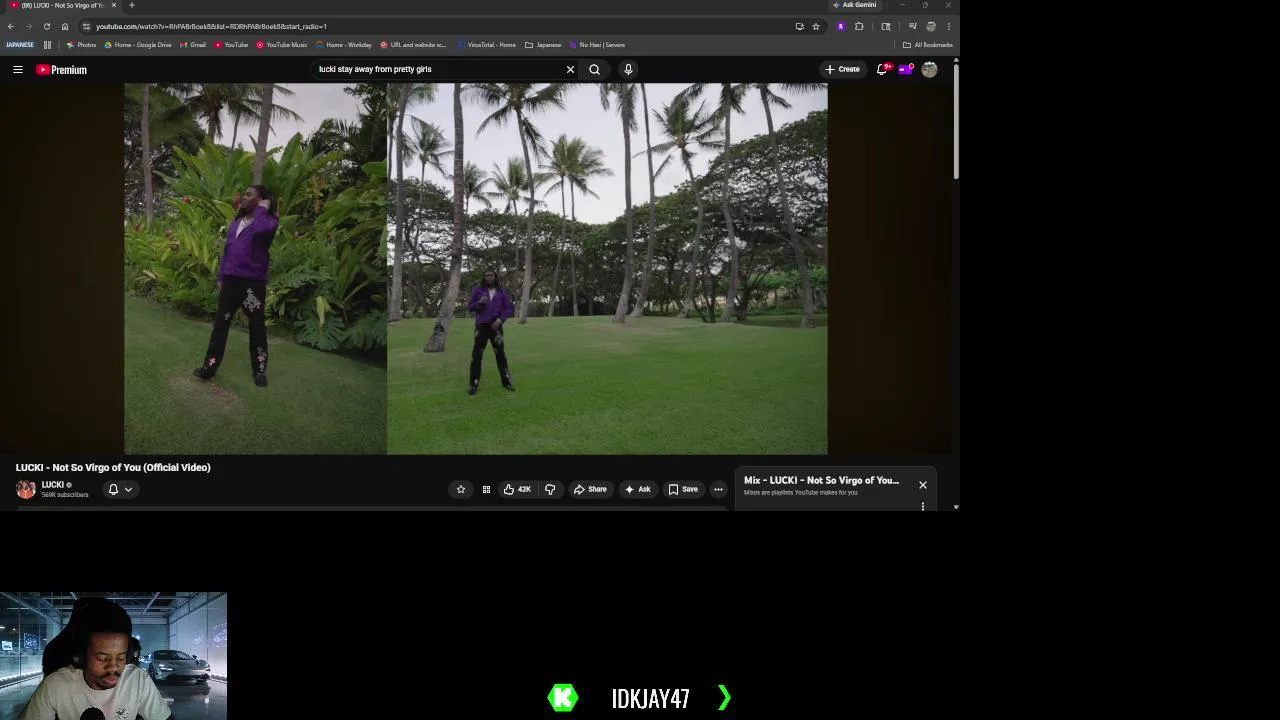Open the Gmail bookmark
The height and width of the screenshot is (720, 1280).
tap(193, 45)
